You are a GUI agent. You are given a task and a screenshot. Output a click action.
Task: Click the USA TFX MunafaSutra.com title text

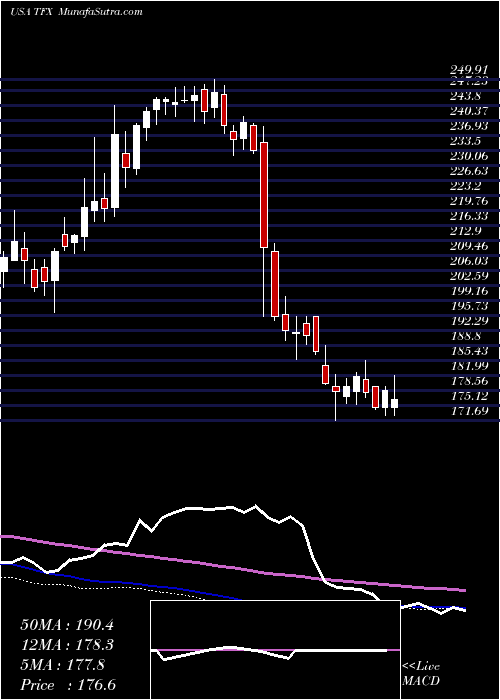coord(76,12)
